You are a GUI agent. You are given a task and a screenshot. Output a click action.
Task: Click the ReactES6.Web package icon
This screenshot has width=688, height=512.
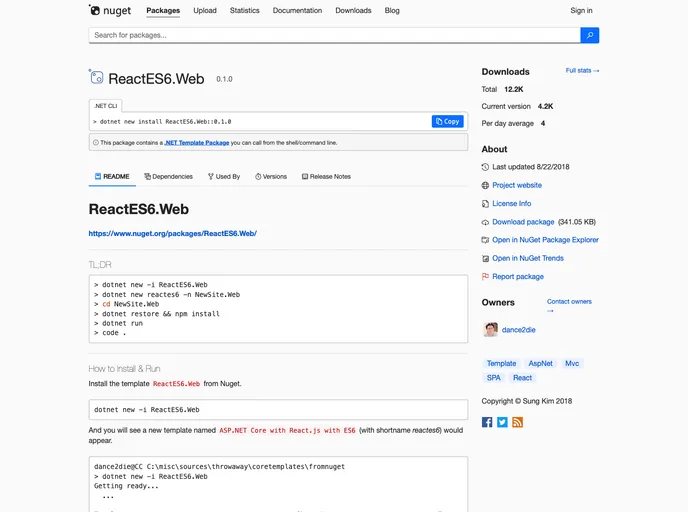click(96, 77)
